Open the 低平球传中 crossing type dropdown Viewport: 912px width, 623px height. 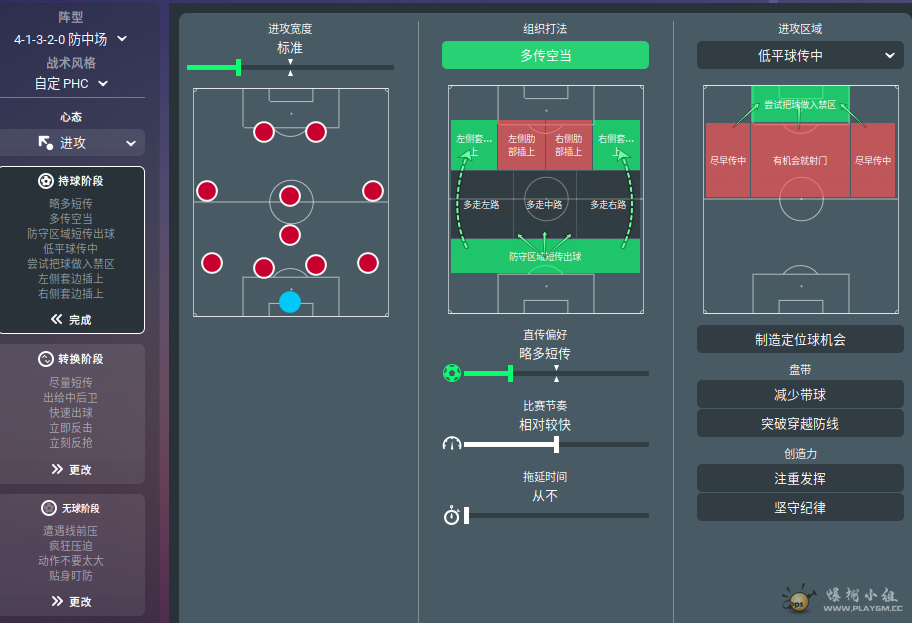[799, 56]
